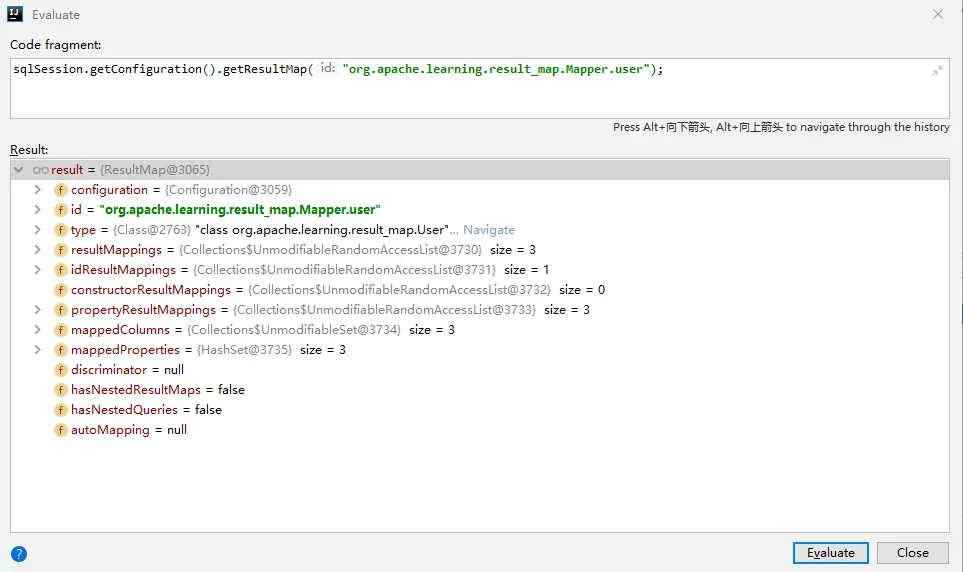This screenshot has height=572, width=963.
Task: Click the Evaluate button
Action: 830,553
